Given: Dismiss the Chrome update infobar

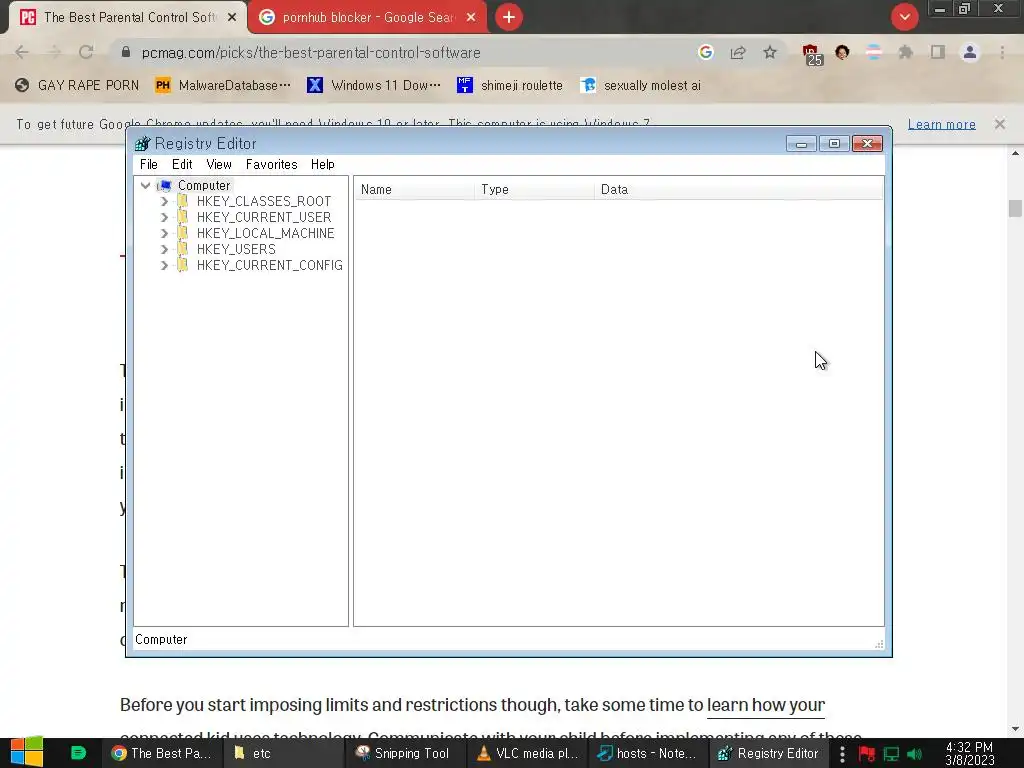Looking at the screenshot, I should (x=1000, y=123).
